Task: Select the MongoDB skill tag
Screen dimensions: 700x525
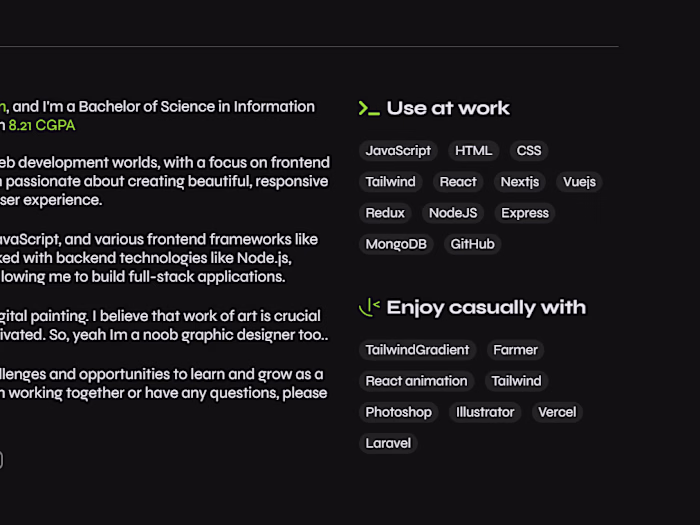Action: (x=396, y=244)
